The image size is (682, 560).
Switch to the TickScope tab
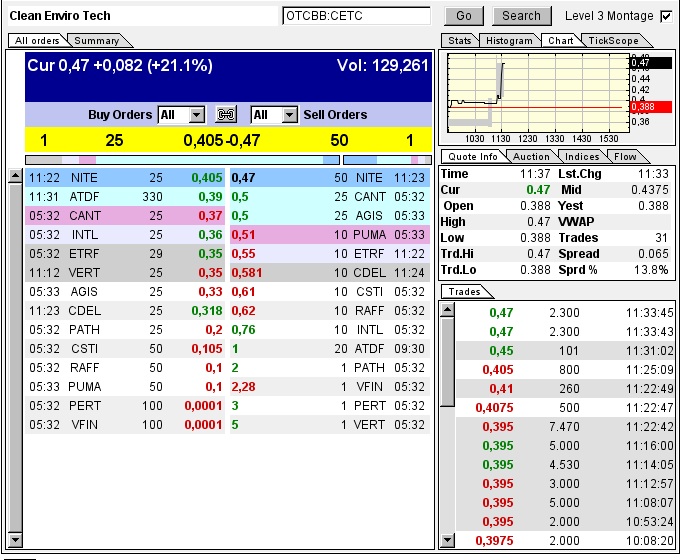point(612,40)
